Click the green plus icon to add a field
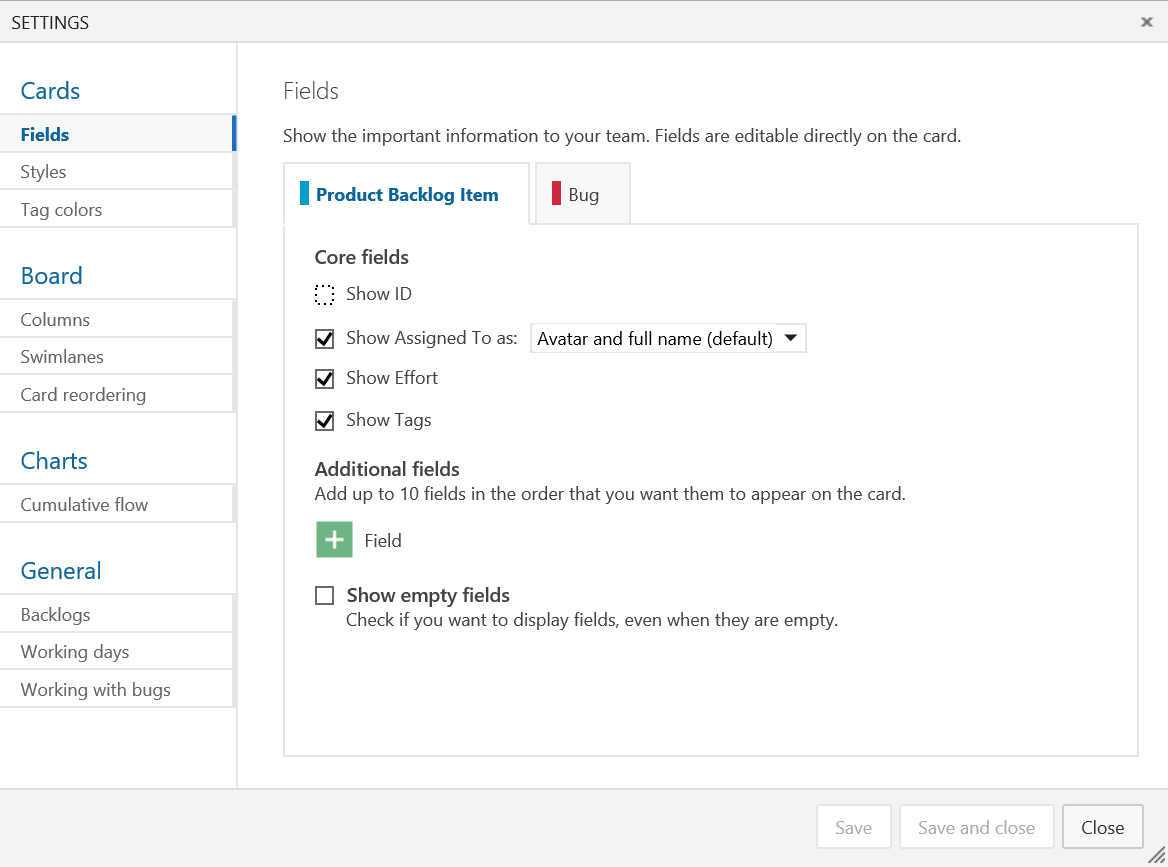 point(333,540)
